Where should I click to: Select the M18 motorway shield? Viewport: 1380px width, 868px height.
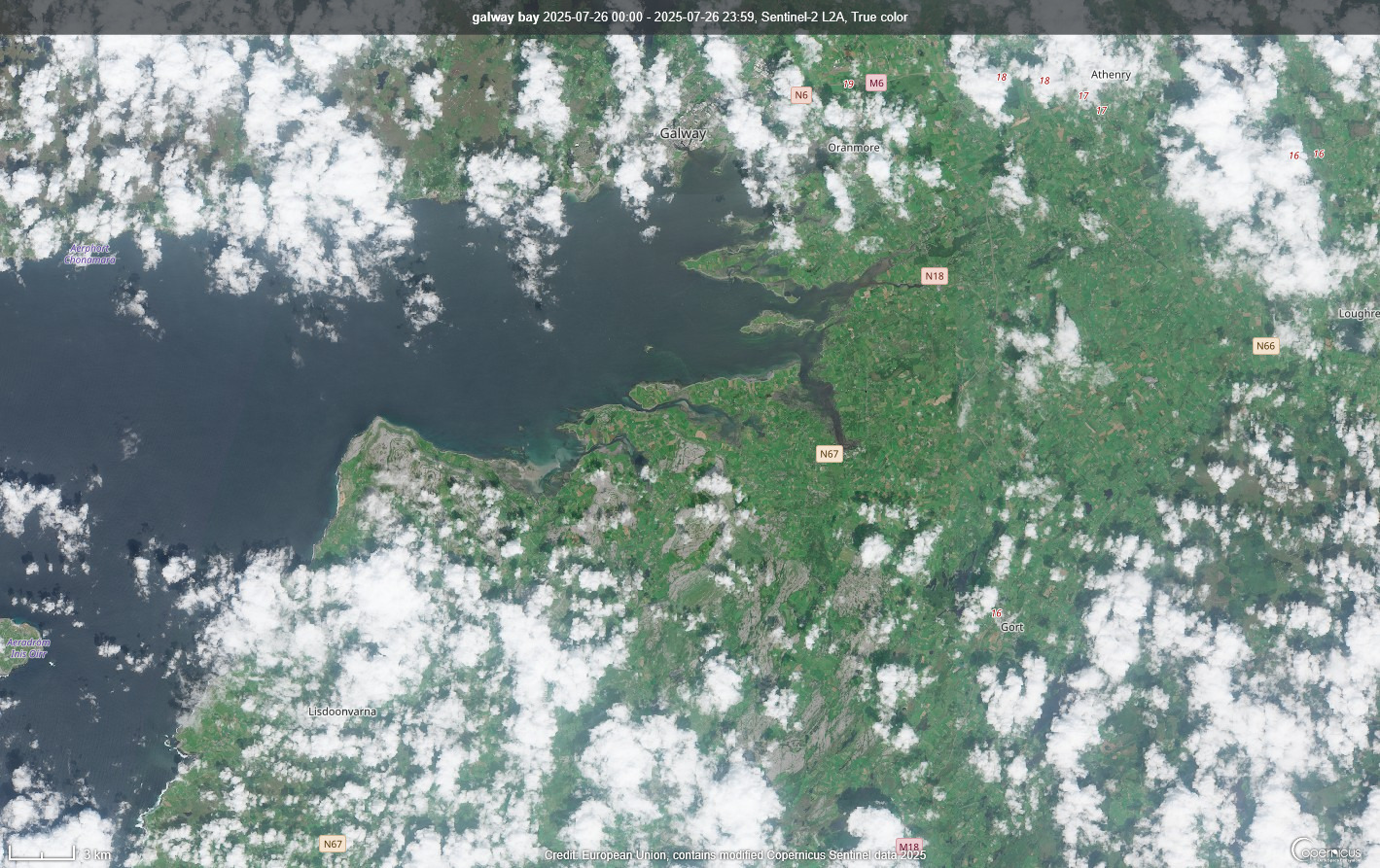908,847
